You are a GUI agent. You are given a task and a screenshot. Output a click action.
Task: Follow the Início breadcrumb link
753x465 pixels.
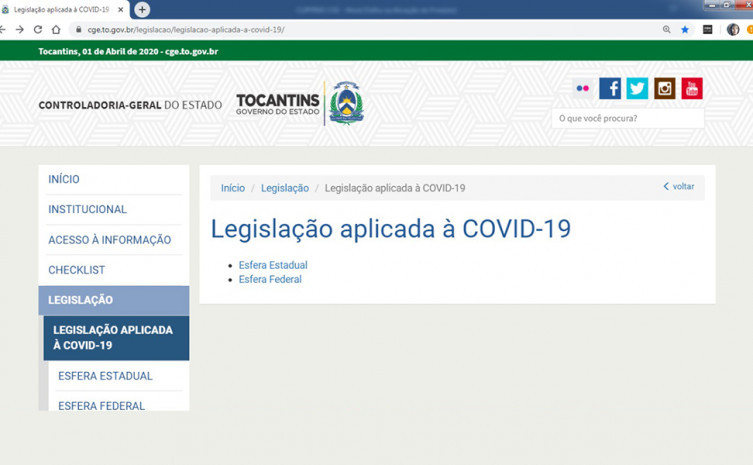coord(233,188)
